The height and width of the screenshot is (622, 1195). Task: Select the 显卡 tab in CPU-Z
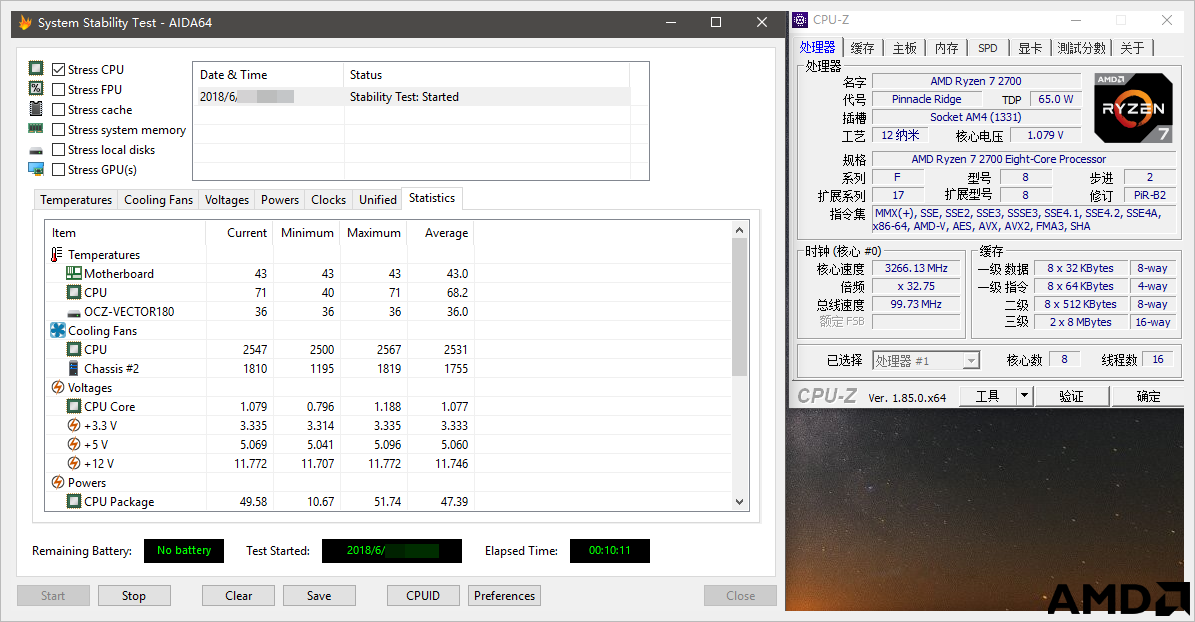pos(1030,48)
